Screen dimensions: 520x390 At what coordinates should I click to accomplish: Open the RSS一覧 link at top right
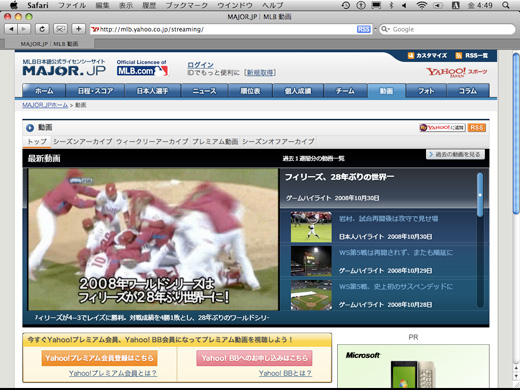click(x=472, y=56)
